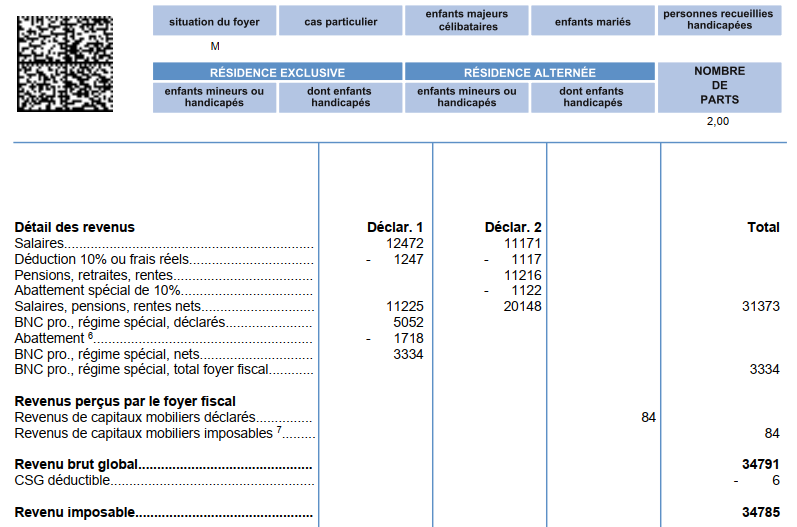Click the 'situation du foyer' header cell
The width and height of the screenshot is (797, 527).
click(214, 21)
